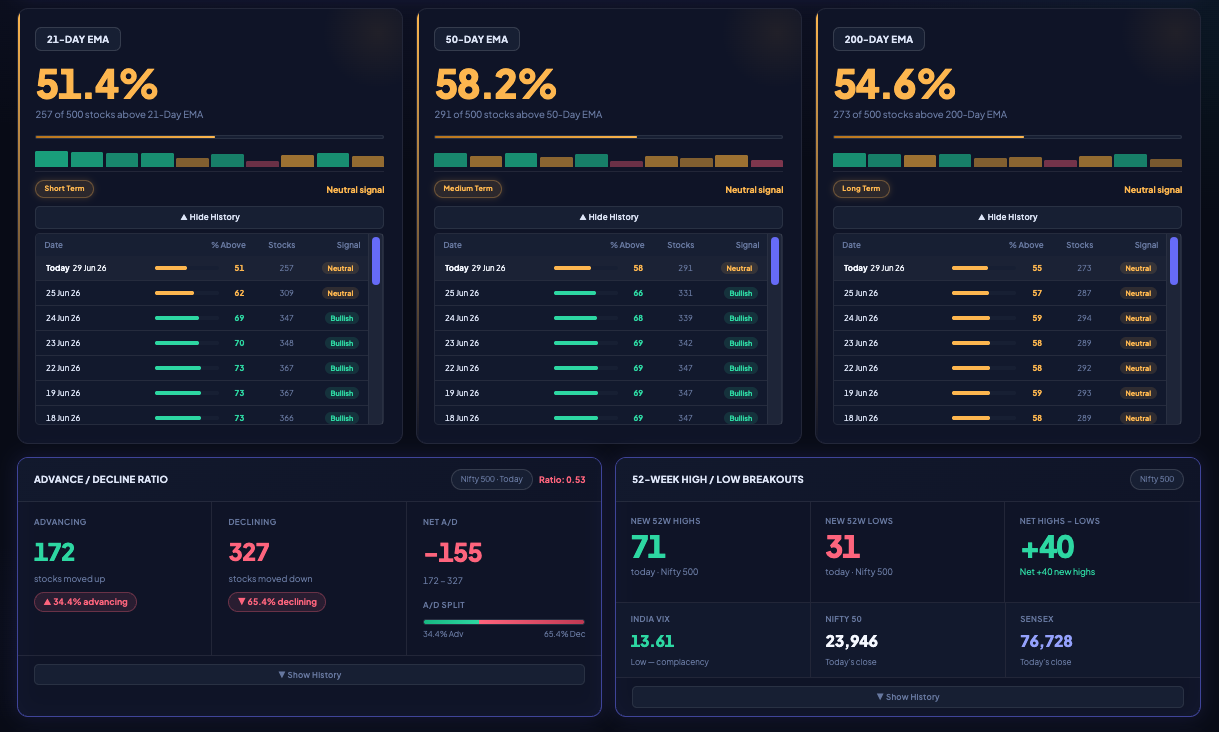Click the 51.4% headline value
The image size is (1219, 732).
pos(96,84)
